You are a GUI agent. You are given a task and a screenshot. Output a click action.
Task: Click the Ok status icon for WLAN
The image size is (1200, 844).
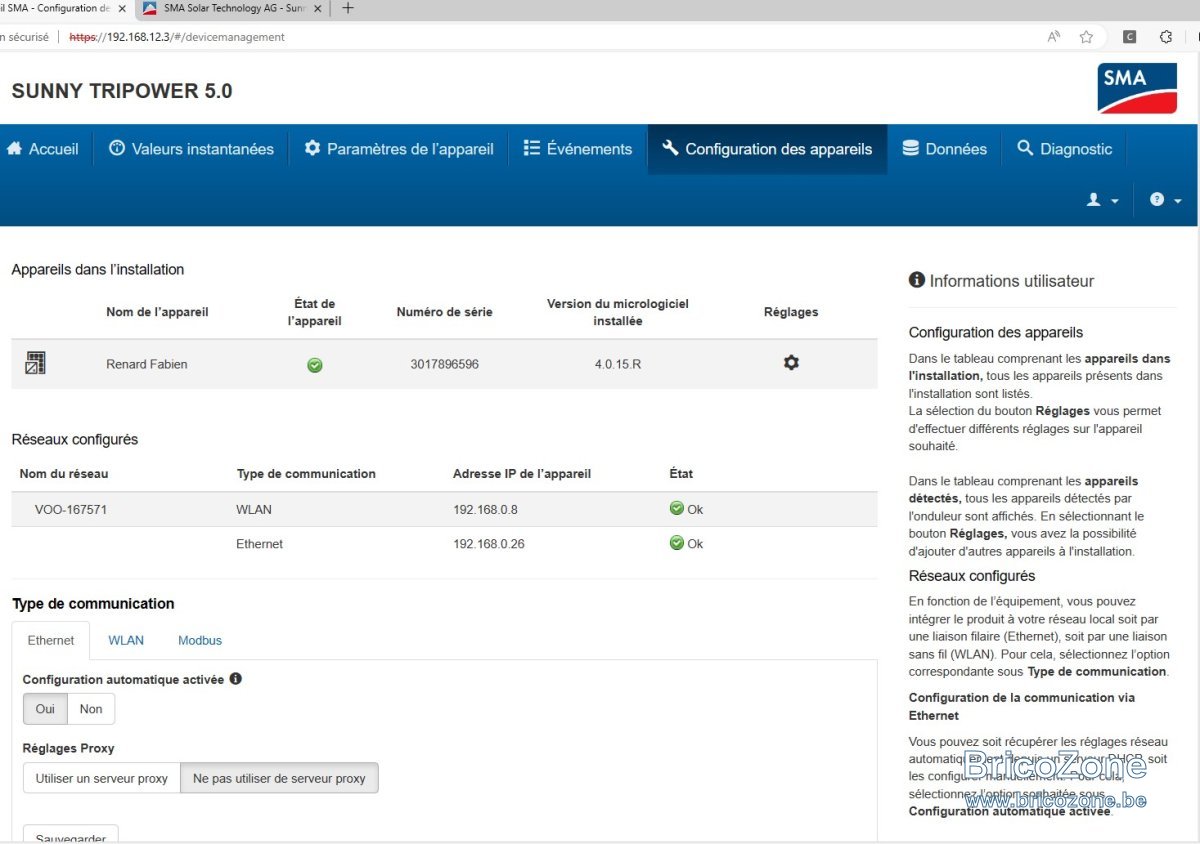click(x=677, y=508)
